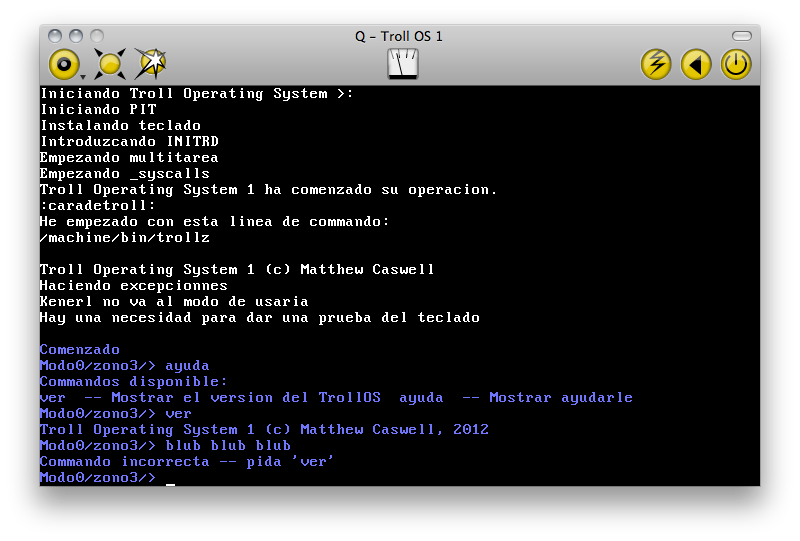
Task: Click the 'blub blub blub' command text
Action: [228, 446]
